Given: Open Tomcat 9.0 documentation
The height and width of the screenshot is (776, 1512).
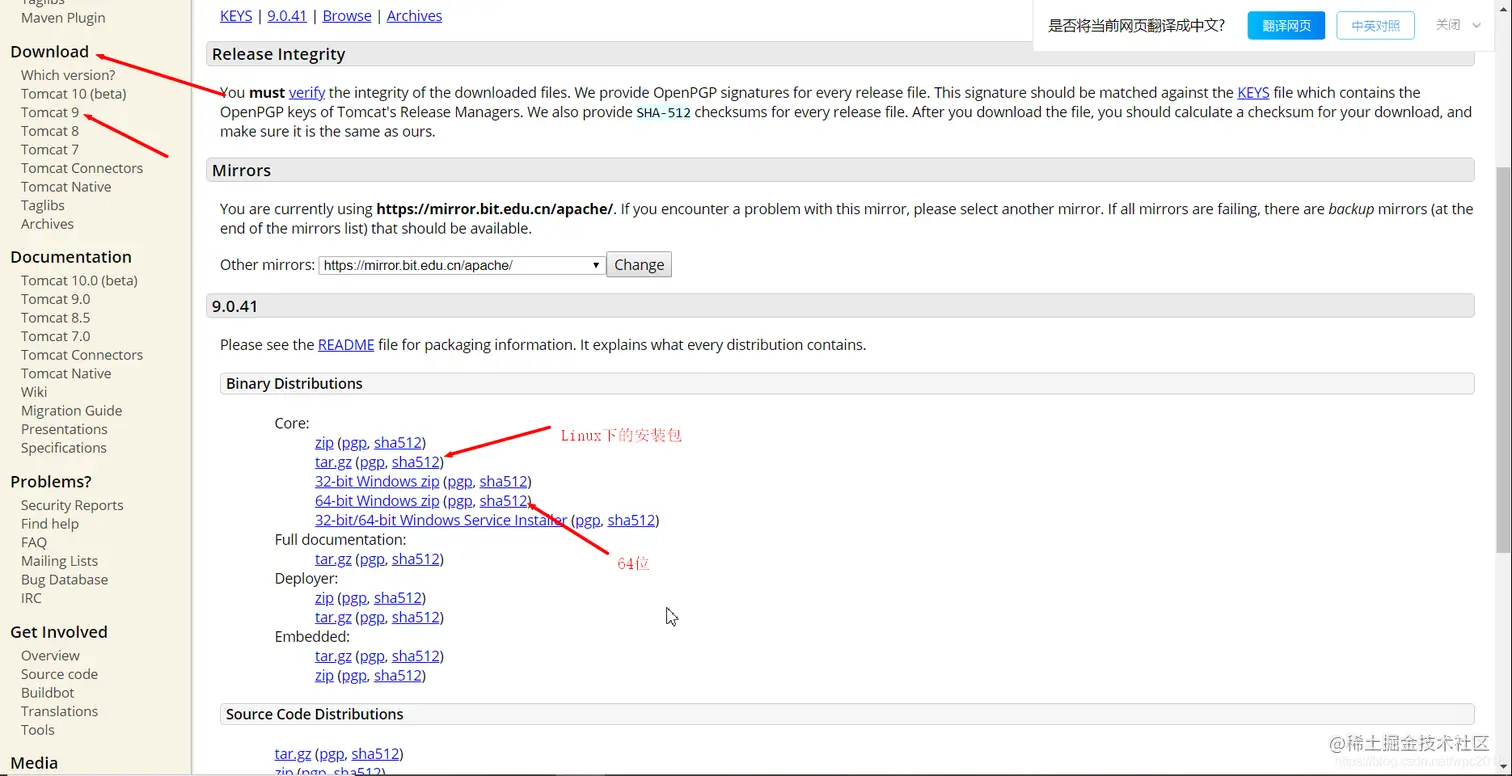Looking at the screenshot, I should [55, 299].
